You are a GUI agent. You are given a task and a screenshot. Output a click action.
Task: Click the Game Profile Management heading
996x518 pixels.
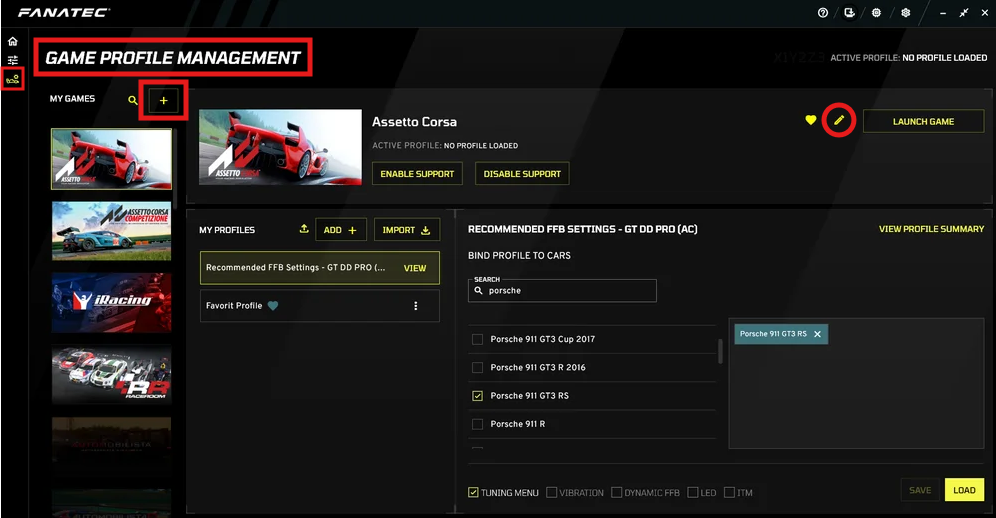point(173,58)
